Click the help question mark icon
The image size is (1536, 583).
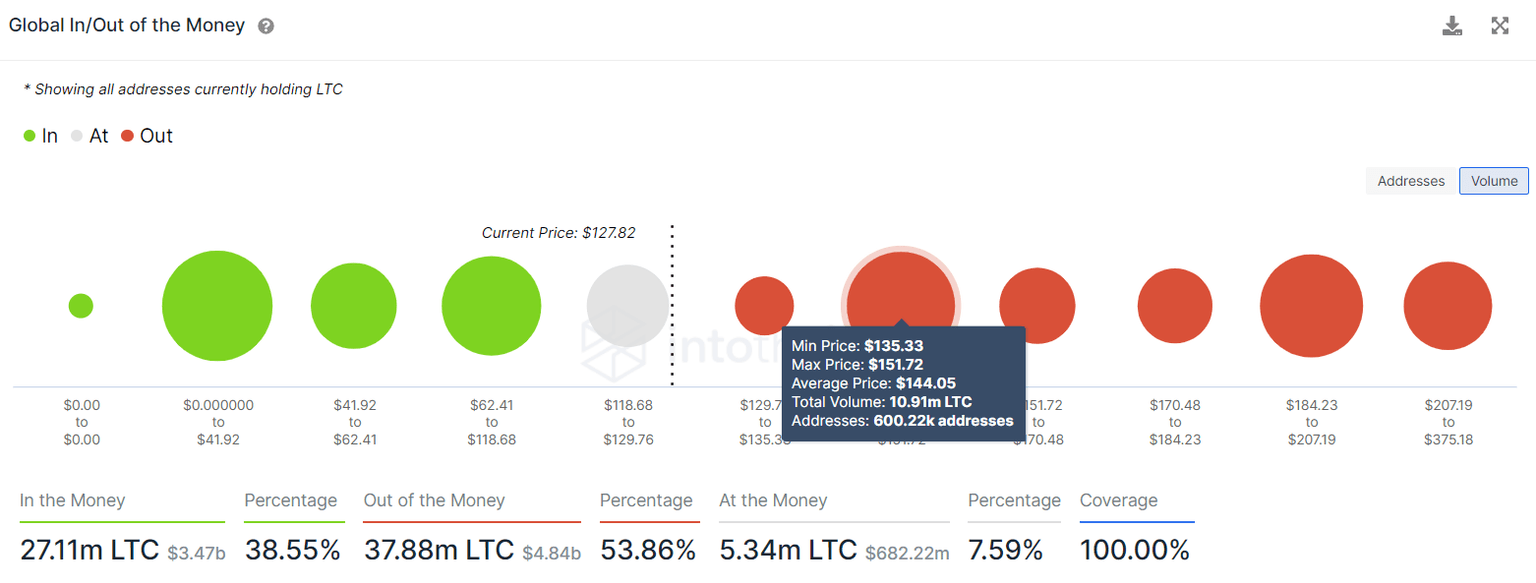pos(266,27)
